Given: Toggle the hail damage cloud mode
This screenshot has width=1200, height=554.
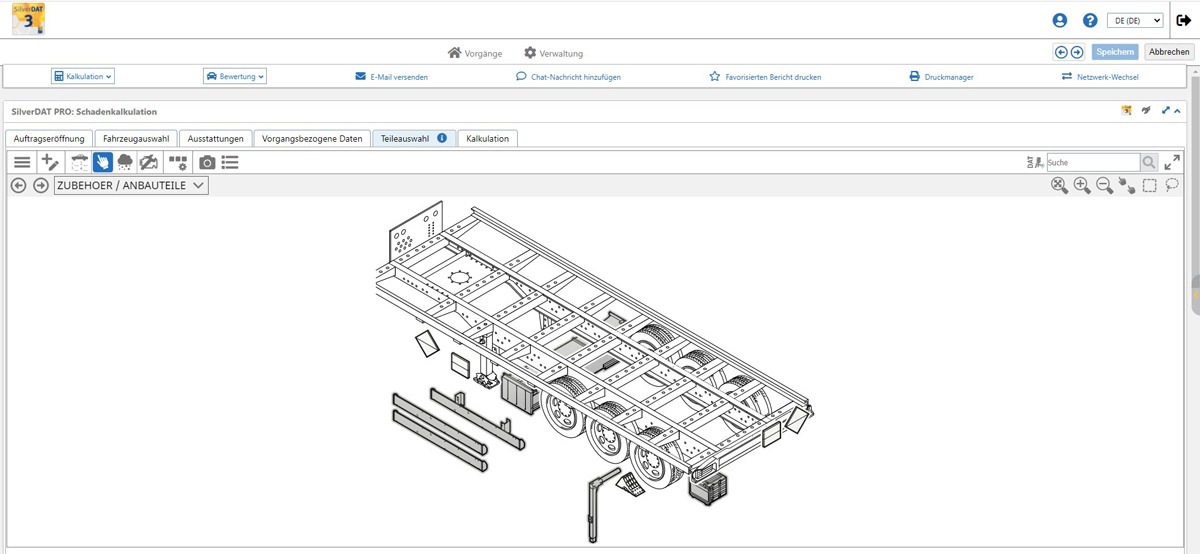Looking at the screenshot, I should point(125,162).
